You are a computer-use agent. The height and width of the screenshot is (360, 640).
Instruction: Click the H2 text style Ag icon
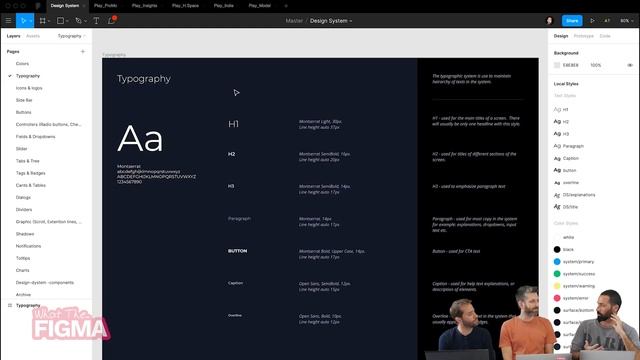click(557, 122)
